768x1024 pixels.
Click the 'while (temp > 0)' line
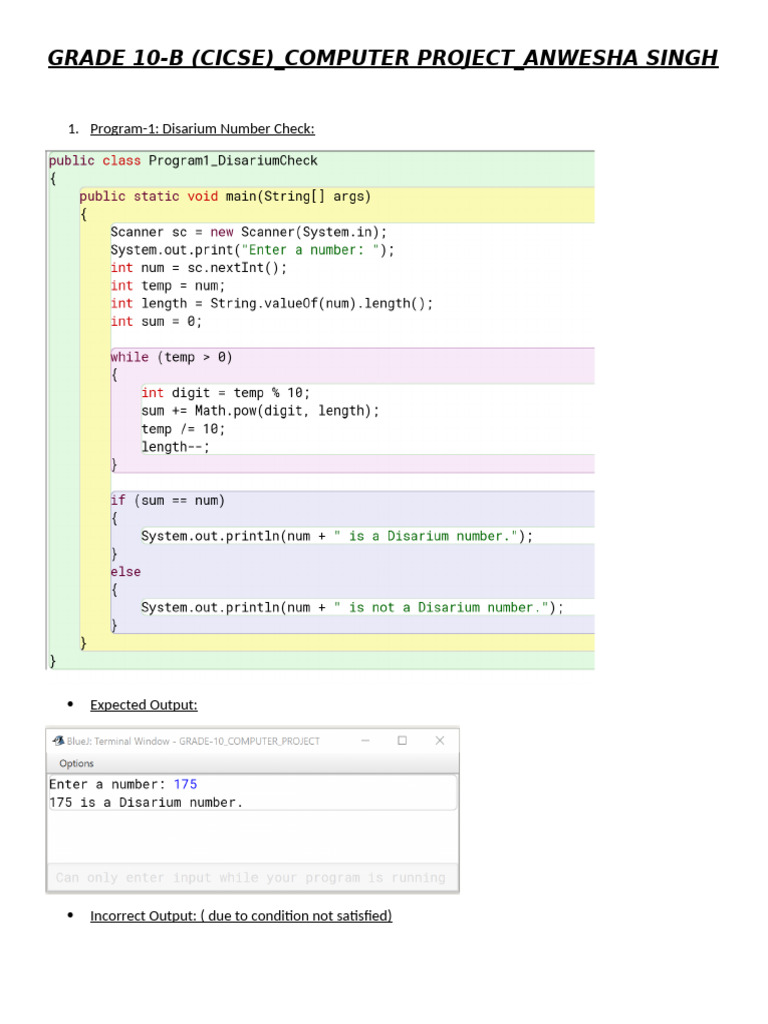(x=172, y=357)
